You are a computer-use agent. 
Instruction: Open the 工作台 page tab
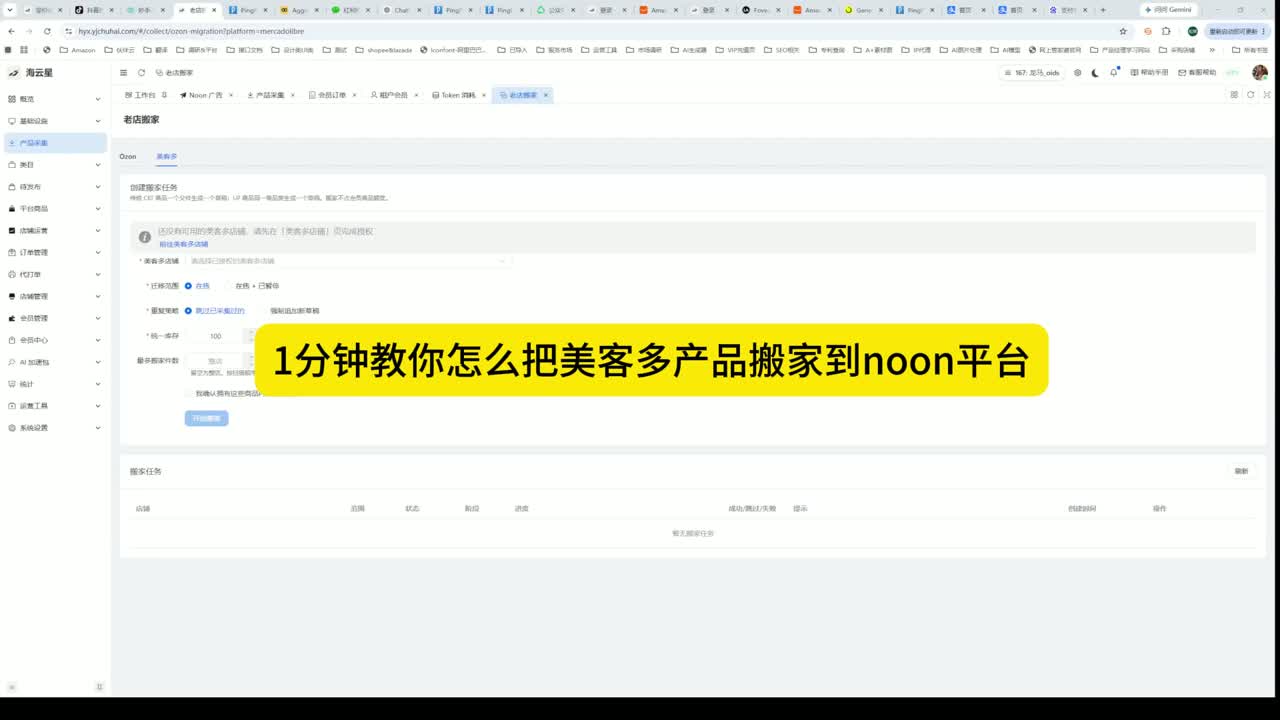click(146, 95)
